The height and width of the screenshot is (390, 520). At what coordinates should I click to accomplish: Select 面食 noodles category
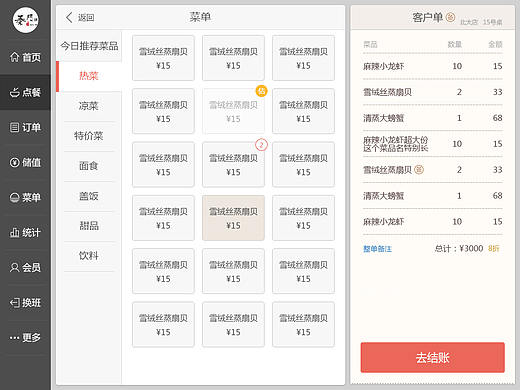tap(89, 166)
